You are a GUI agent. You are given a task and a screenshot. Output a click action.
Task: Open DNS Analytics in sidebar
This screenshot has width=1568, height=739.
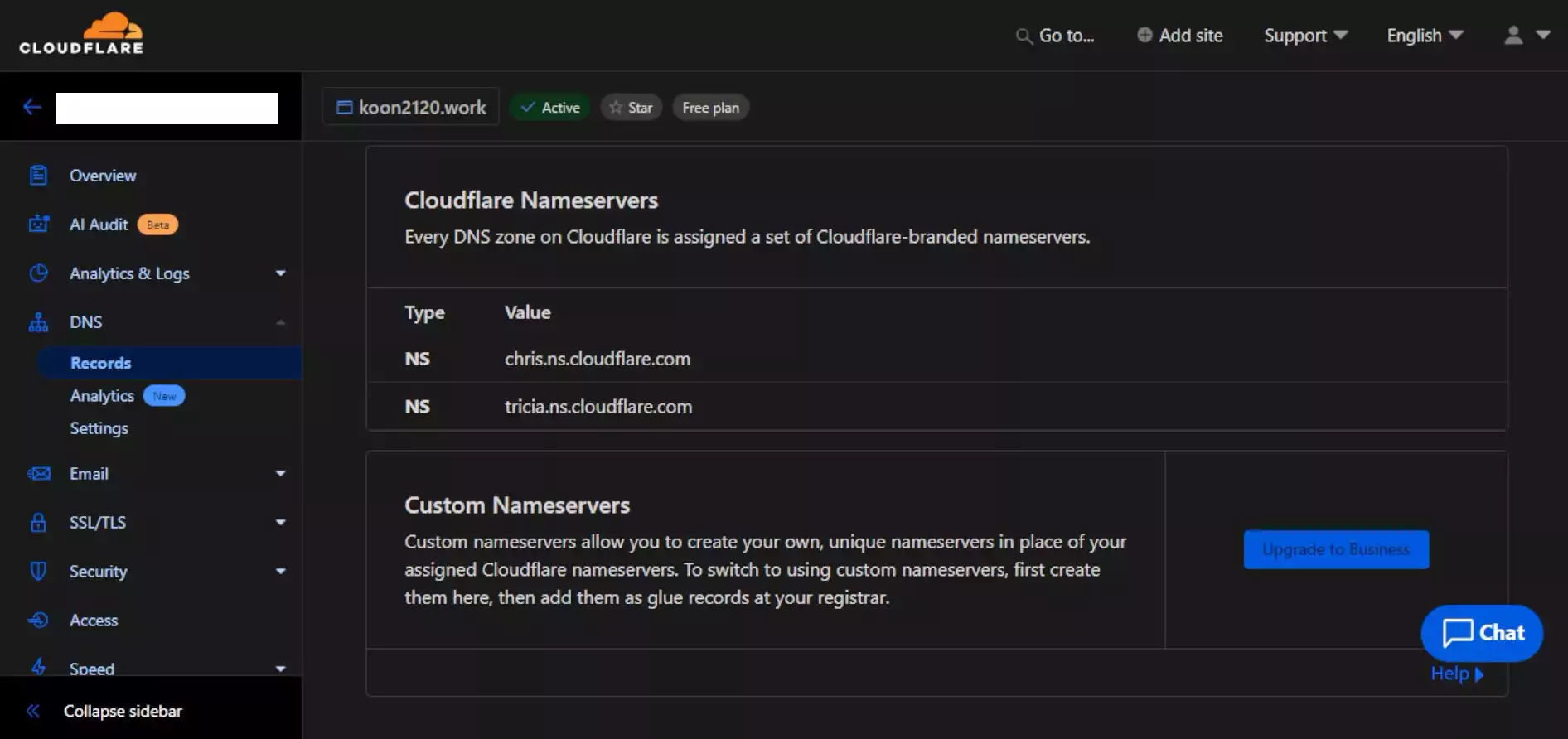102,396
